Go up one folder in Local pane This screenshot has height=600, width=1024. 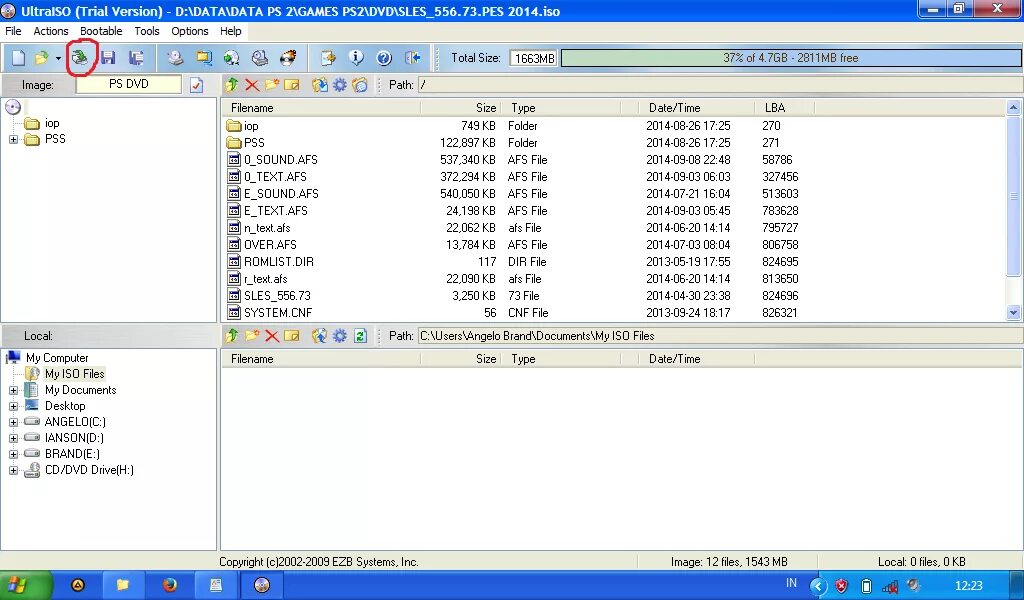(232, 336)
